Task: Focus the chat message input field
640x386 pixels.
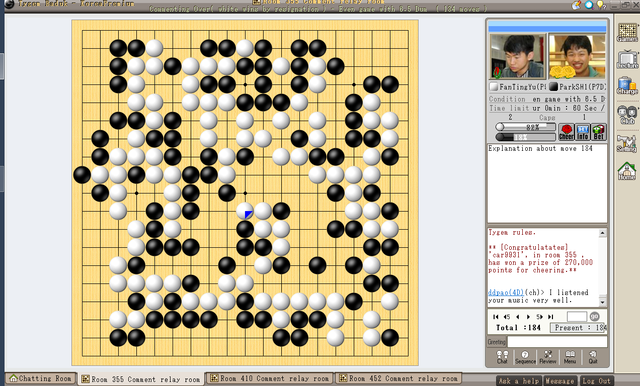Action: (x=557, y=342)
